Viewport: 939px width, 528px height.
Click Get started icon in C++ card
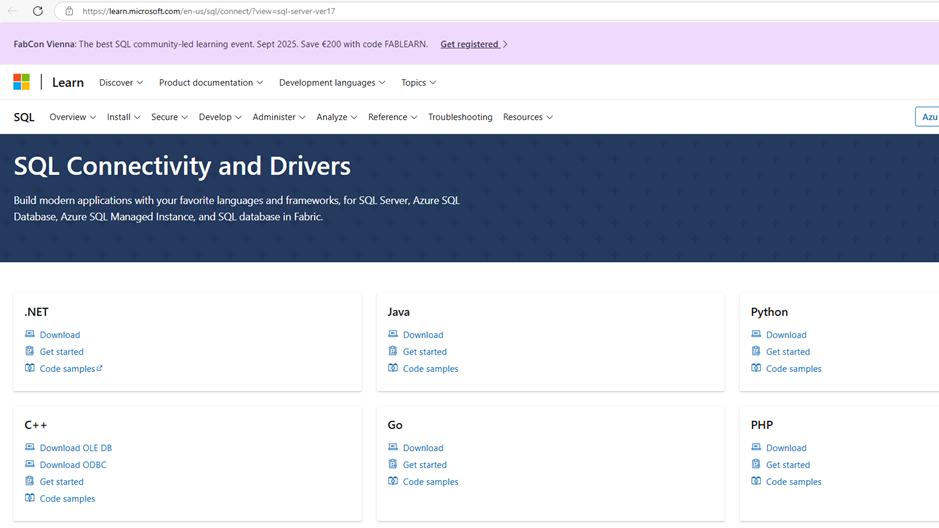click(29, 481)
